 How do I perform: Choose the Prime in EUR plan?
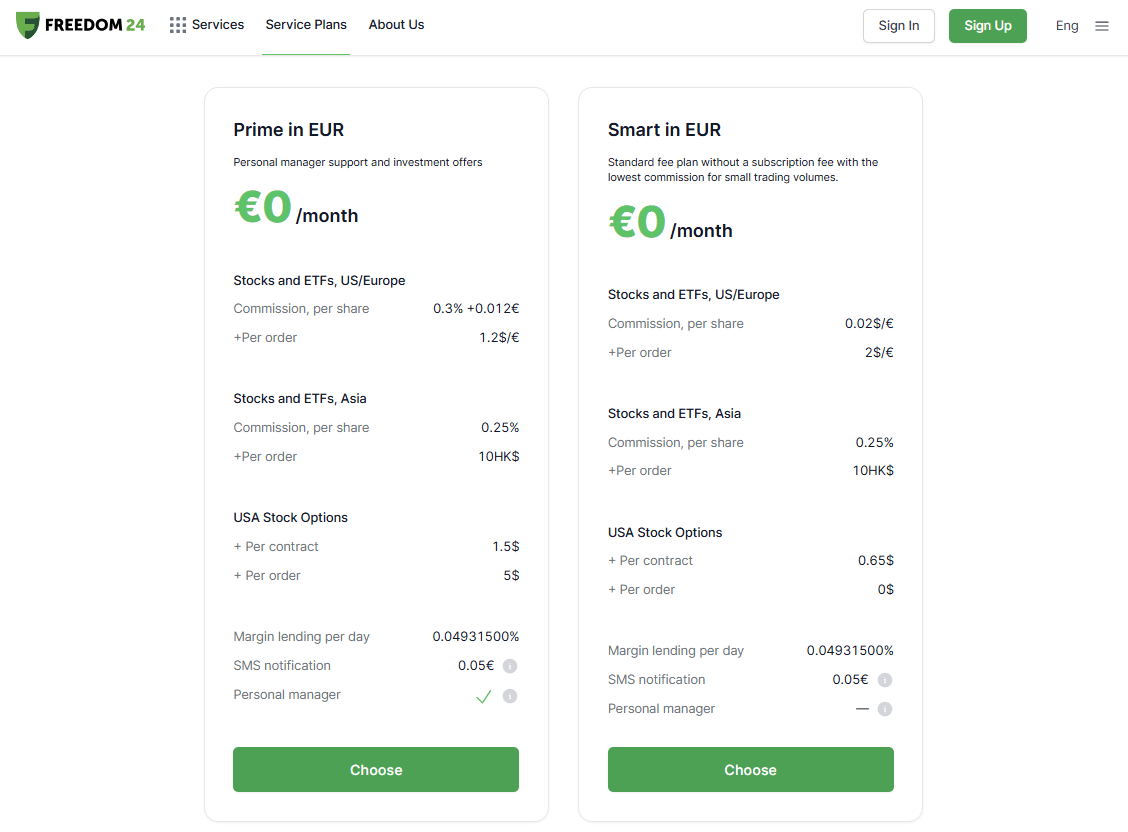pyautogui.click(x=376, y=769)
